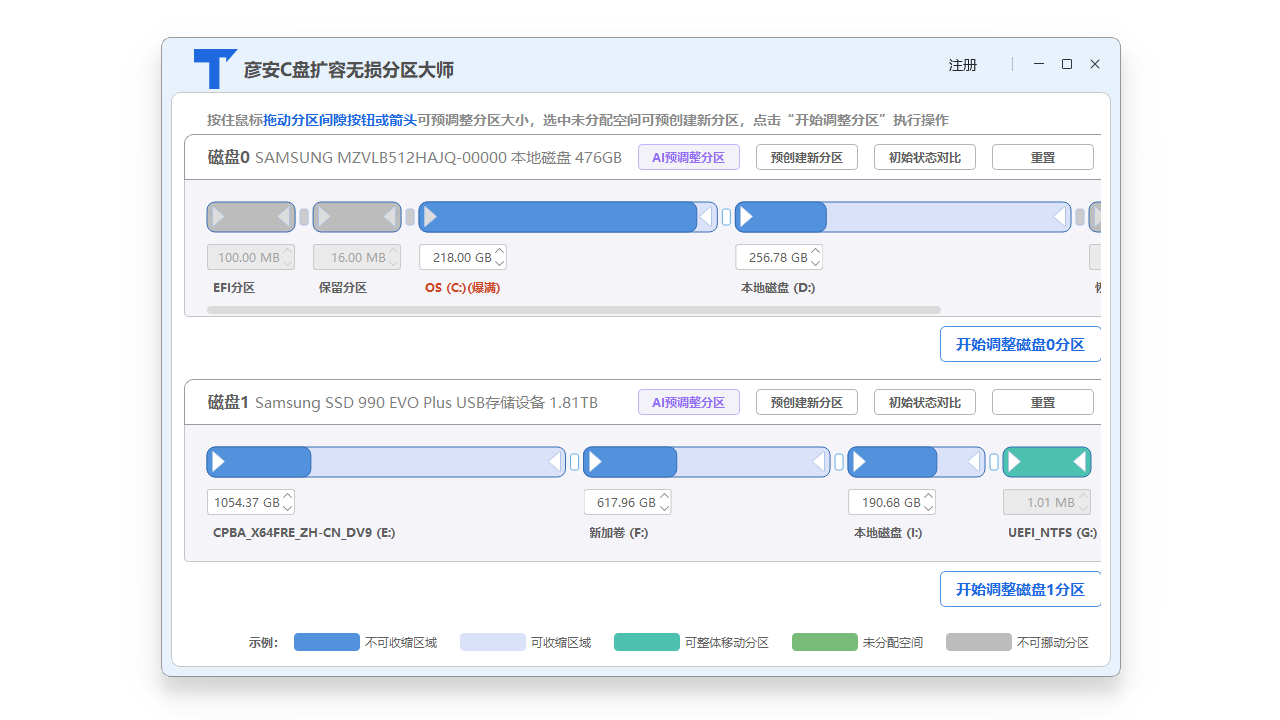
Task: Click the left arrow of the 本地磁盘 (D:) bar
Action: coord(746,216)
